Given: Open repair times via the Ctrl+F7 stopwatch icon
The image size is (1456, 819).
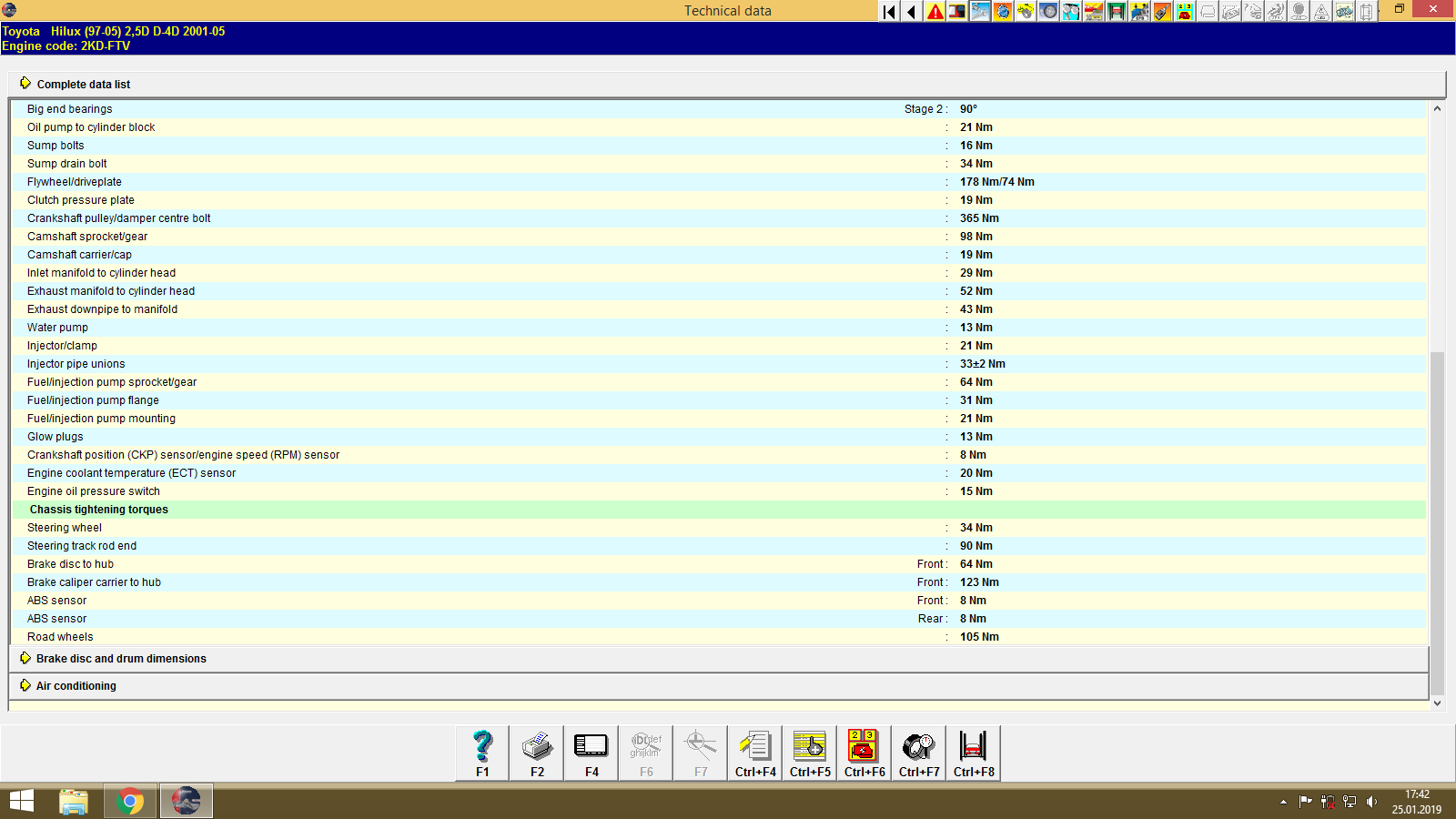Looking at the screenshot, I should point(918,752).
